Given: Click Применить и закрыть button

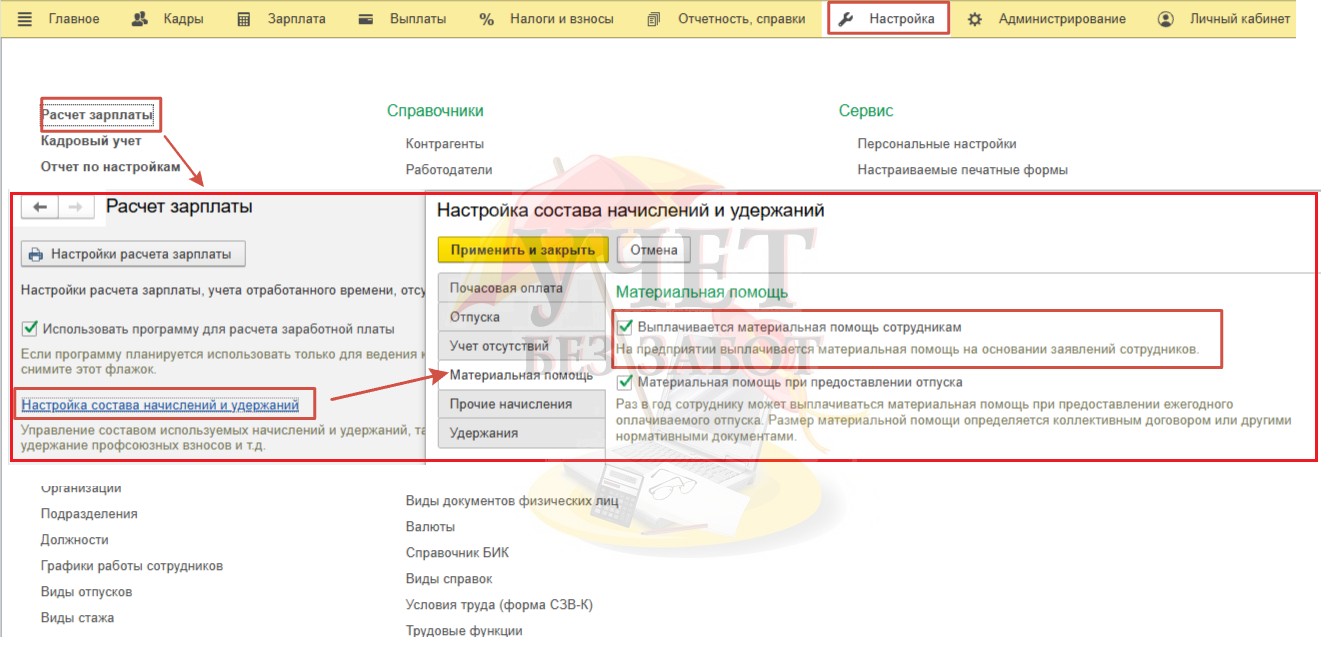Looking at the screenshot, I should click(522, 250).
